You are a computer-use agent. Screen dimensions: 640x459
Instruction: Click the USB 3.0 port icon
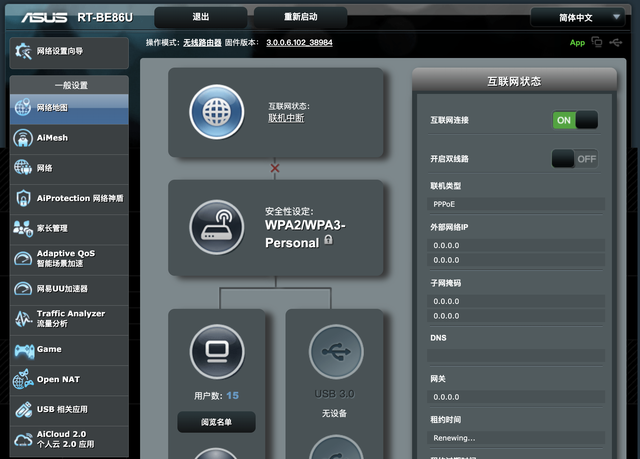[336, 352]
